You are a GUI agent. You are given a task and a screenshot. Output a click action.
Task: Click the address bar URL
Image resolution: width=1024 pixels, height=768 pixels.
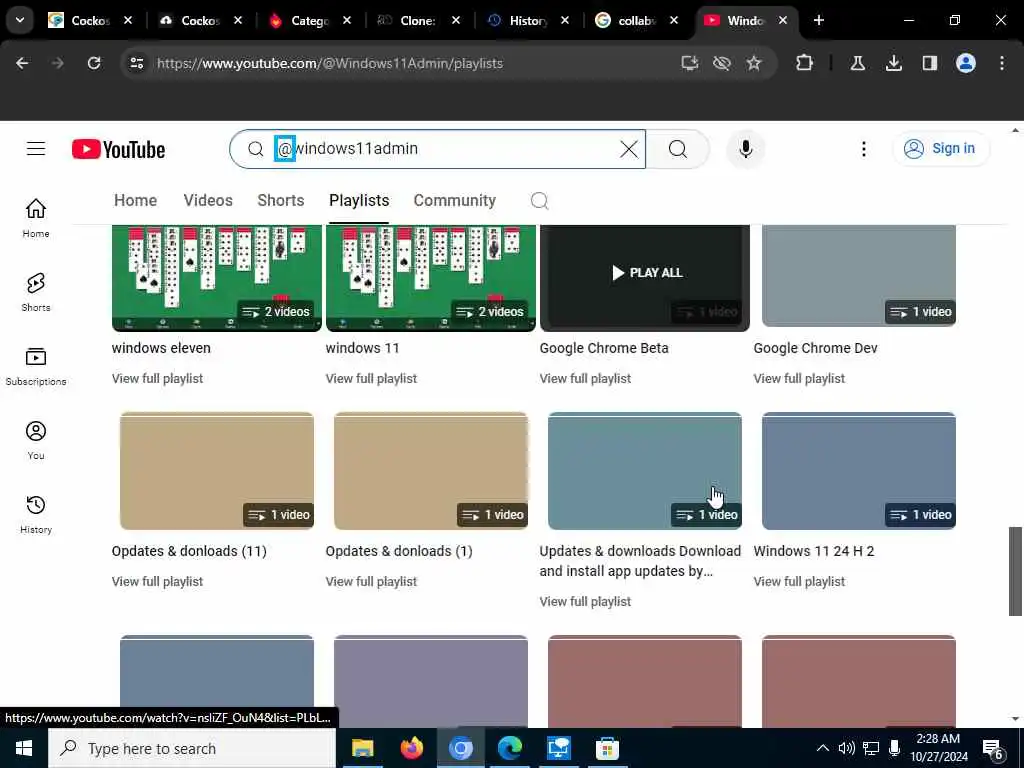330,63
